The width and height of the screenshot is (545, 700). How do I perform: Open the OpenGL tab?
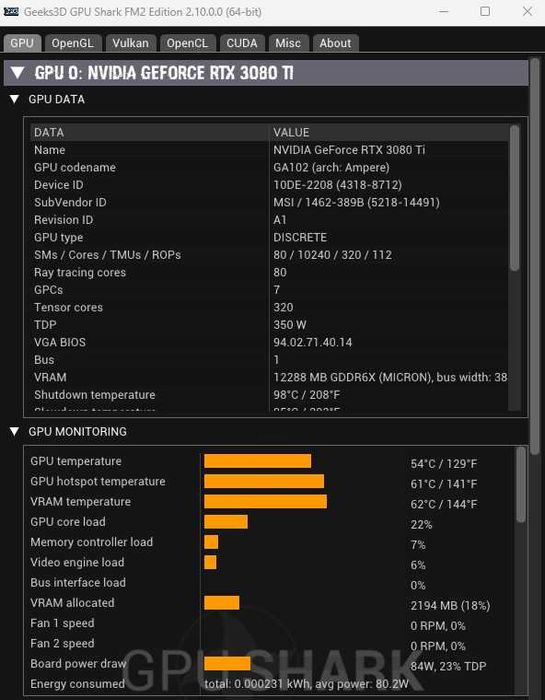point(72,43)
